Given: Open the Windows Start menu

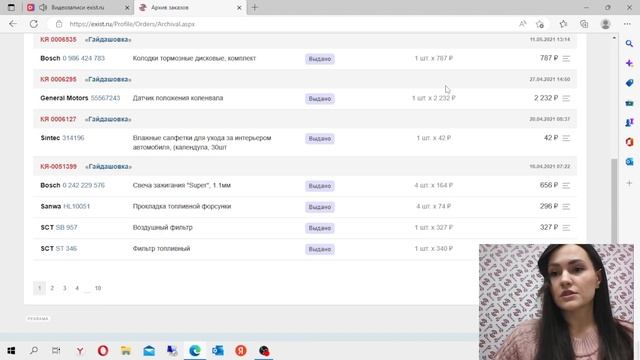Looking at the screenshot, I should point(11,351).
